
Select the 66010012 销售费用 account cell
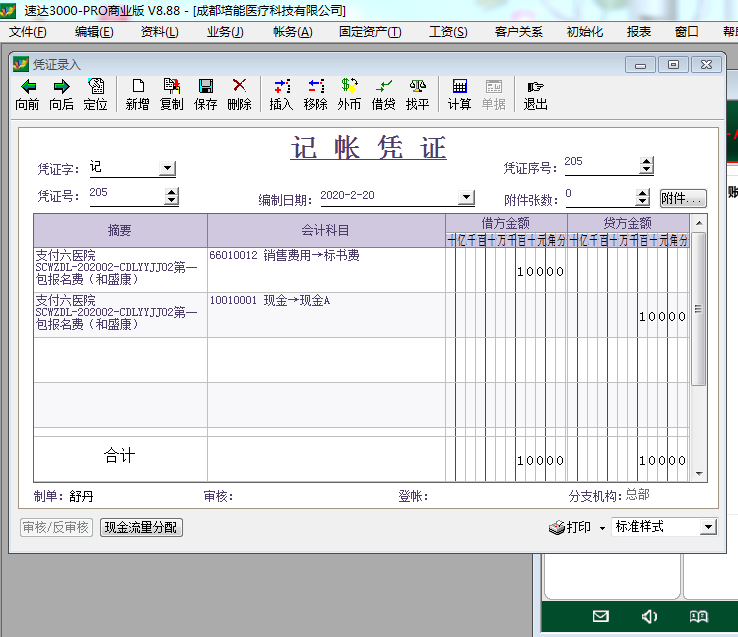point(325,268)
